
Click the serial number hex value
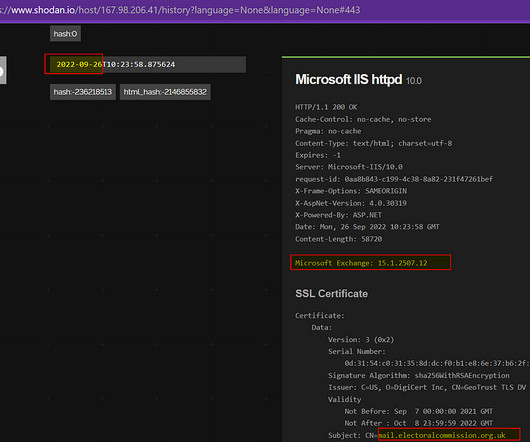coord(437,363)
